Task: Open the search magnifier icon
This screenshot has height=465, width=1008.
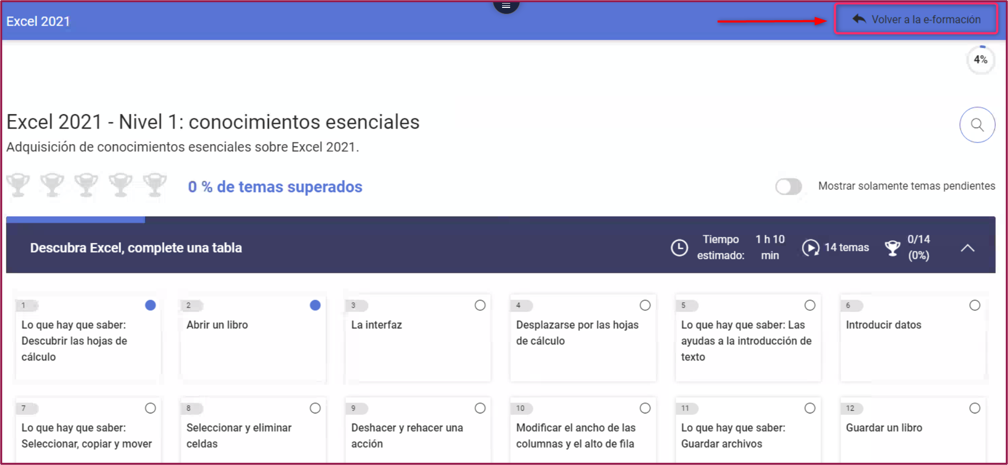Action: (x=977, y=125)
